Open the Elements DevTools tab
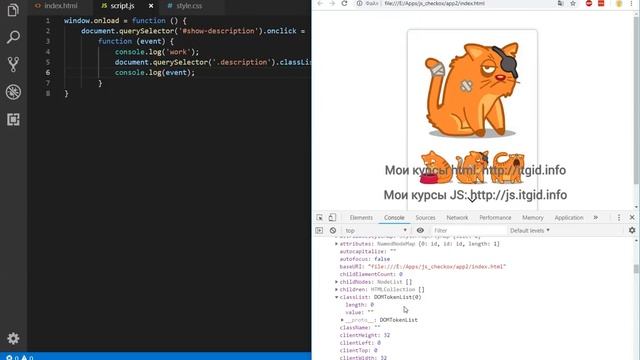The image size is (640, 360). point(361,218)
